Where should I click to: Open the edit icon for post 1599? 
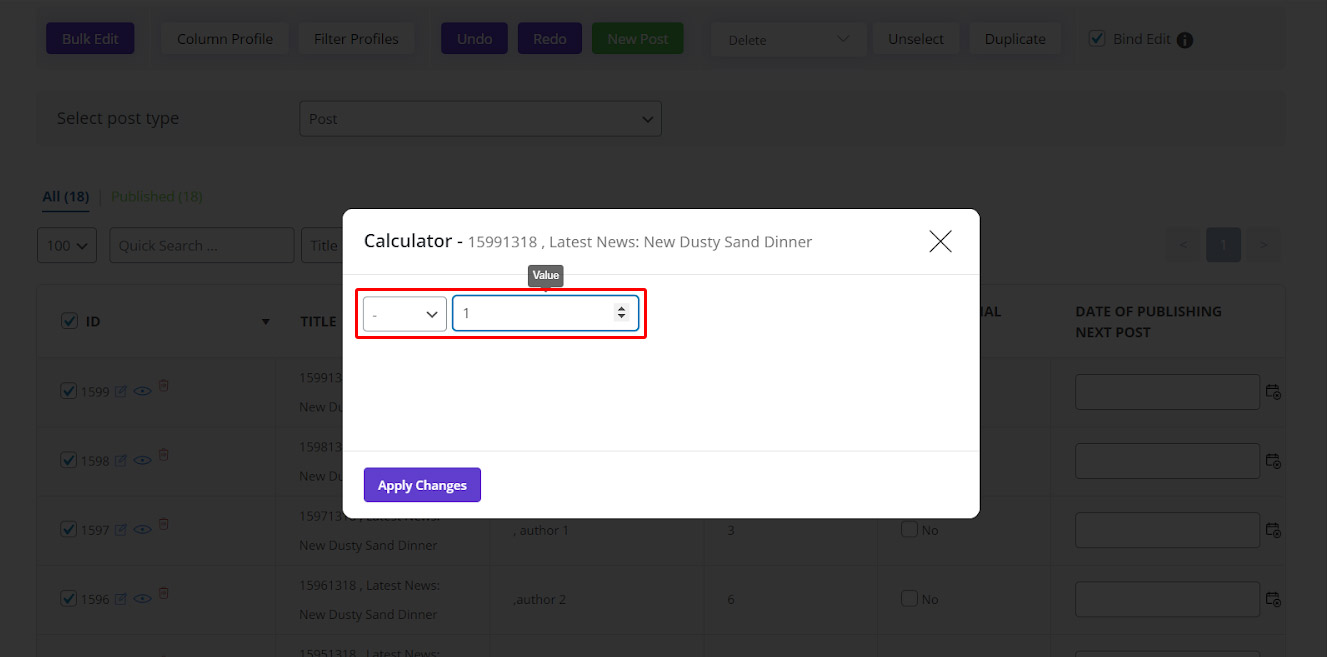pos(121,392)
